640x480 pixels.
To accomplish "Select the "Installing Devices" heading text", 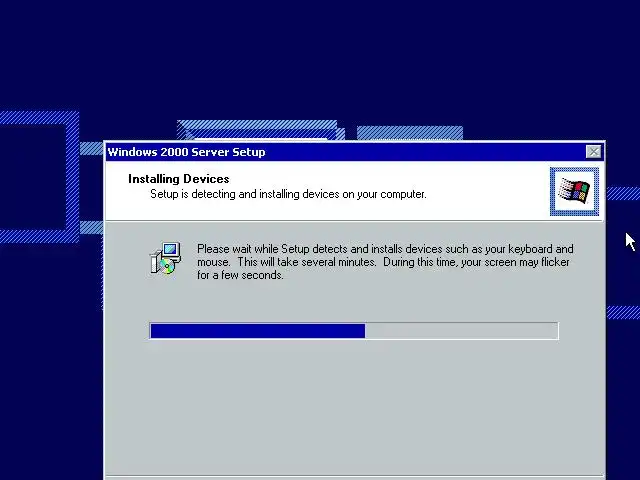I will [178, 179].
